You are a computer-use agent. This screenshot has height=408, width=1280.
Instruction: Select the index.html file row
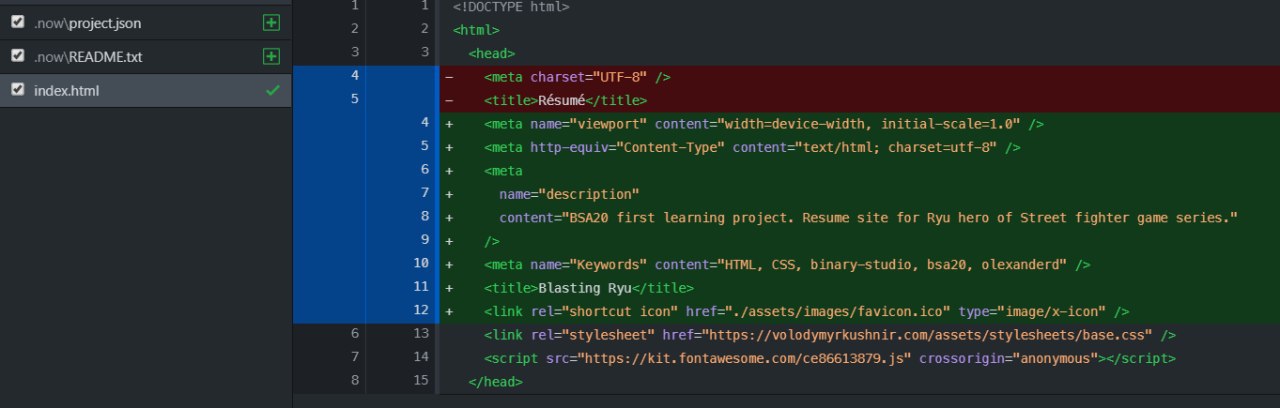point(146,90)
